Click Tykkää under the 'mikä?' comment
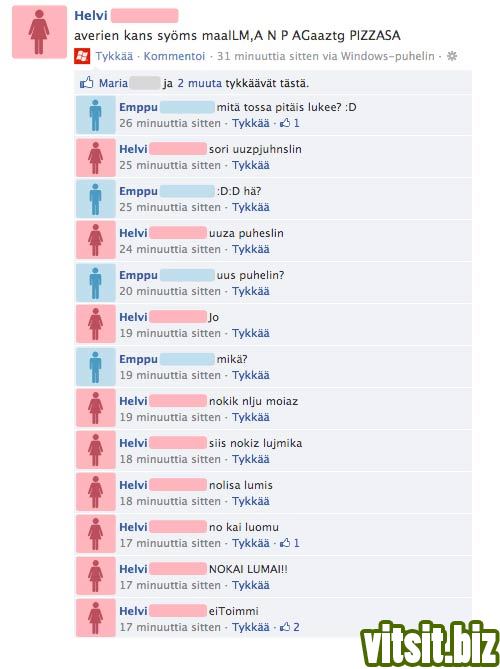Screen dimensions: 500x669 pyautogui.click(x=251, y=375)
